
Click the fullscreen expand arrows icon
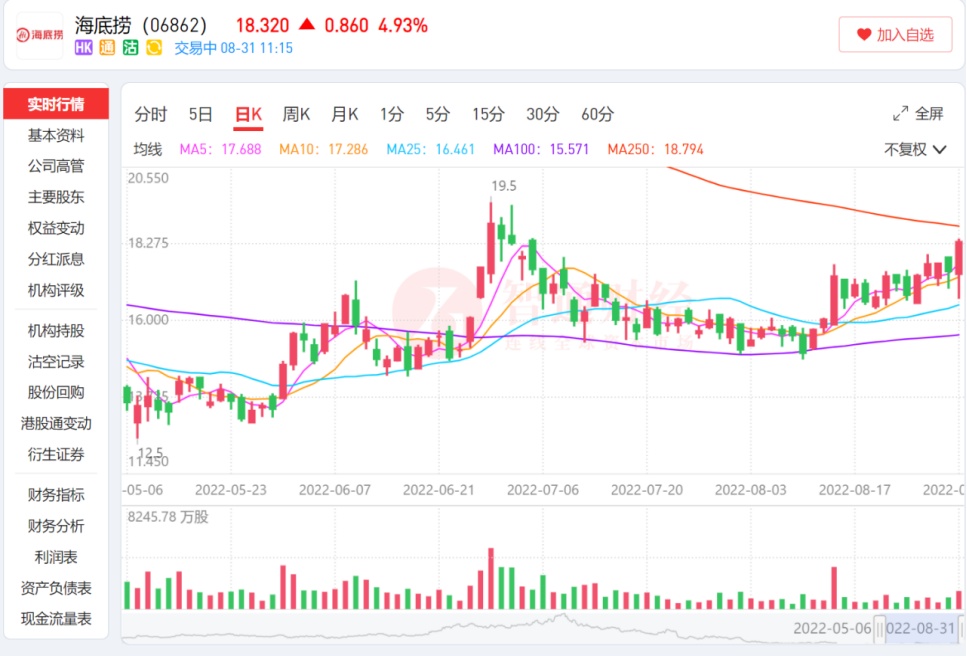pos(900,114)
